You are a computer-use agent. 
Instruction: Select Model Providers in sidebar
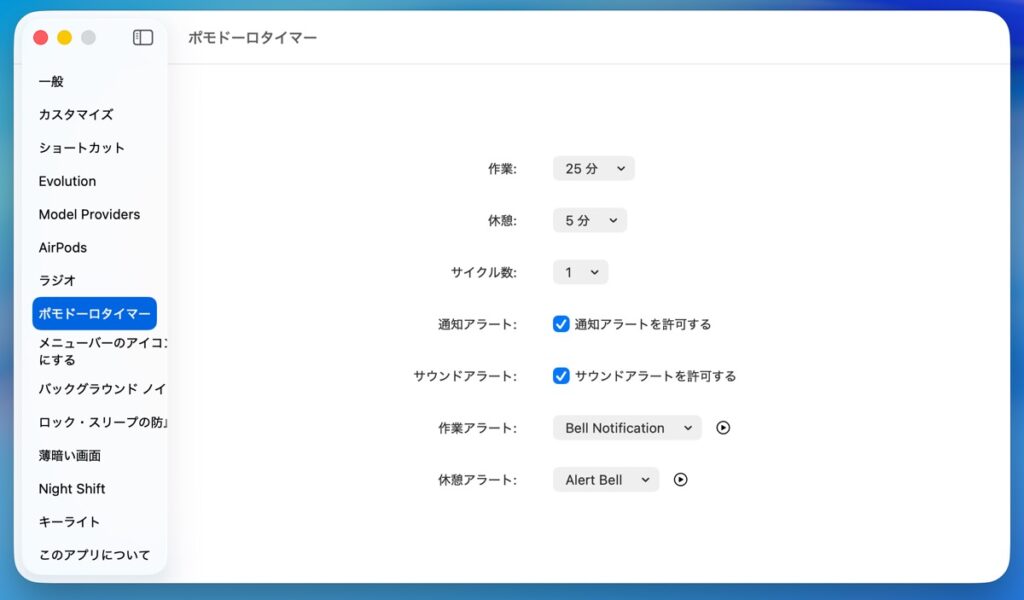(x=89, y=214)
